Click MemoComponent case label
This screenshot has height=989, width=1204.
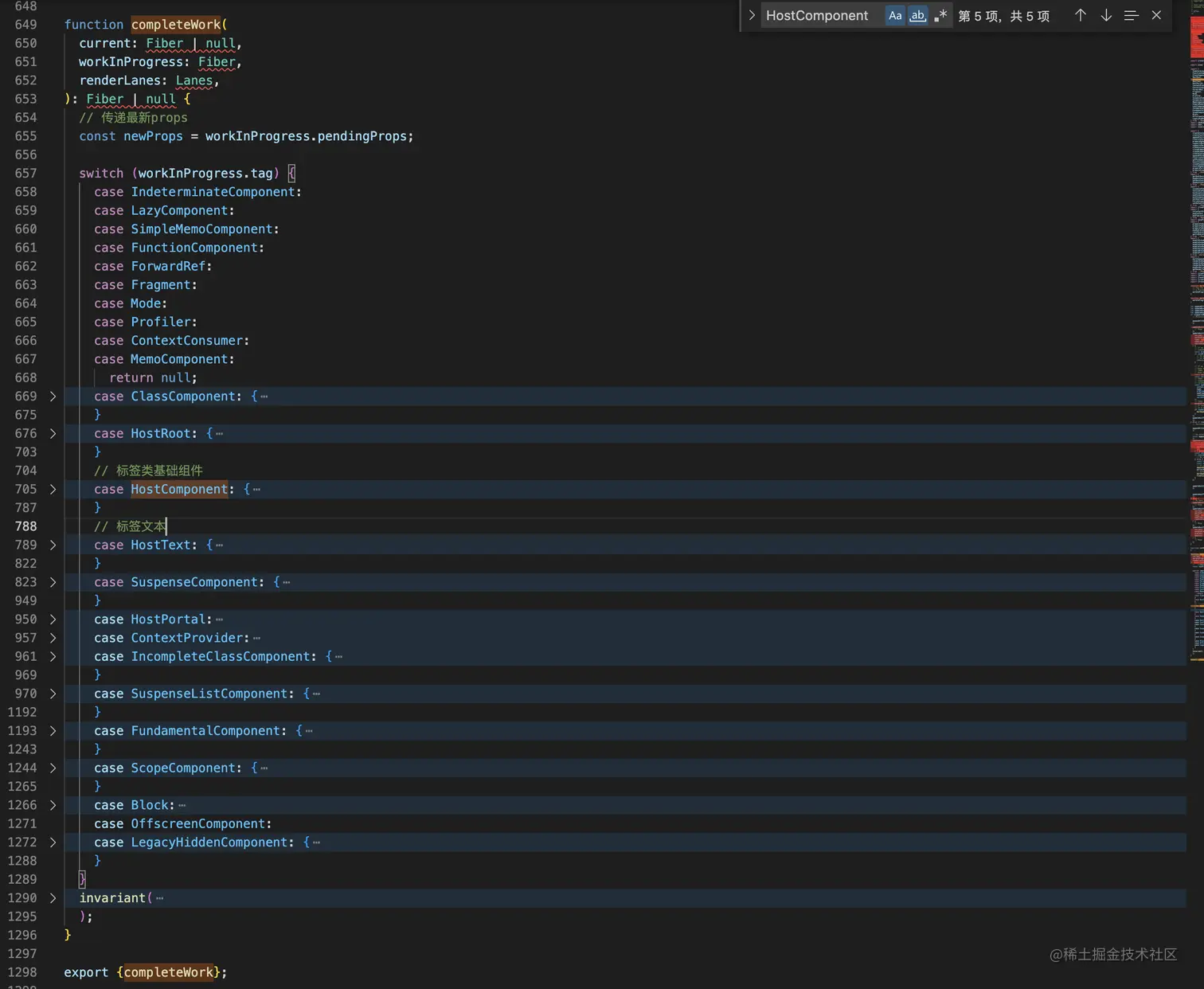(x=180, y=359)
